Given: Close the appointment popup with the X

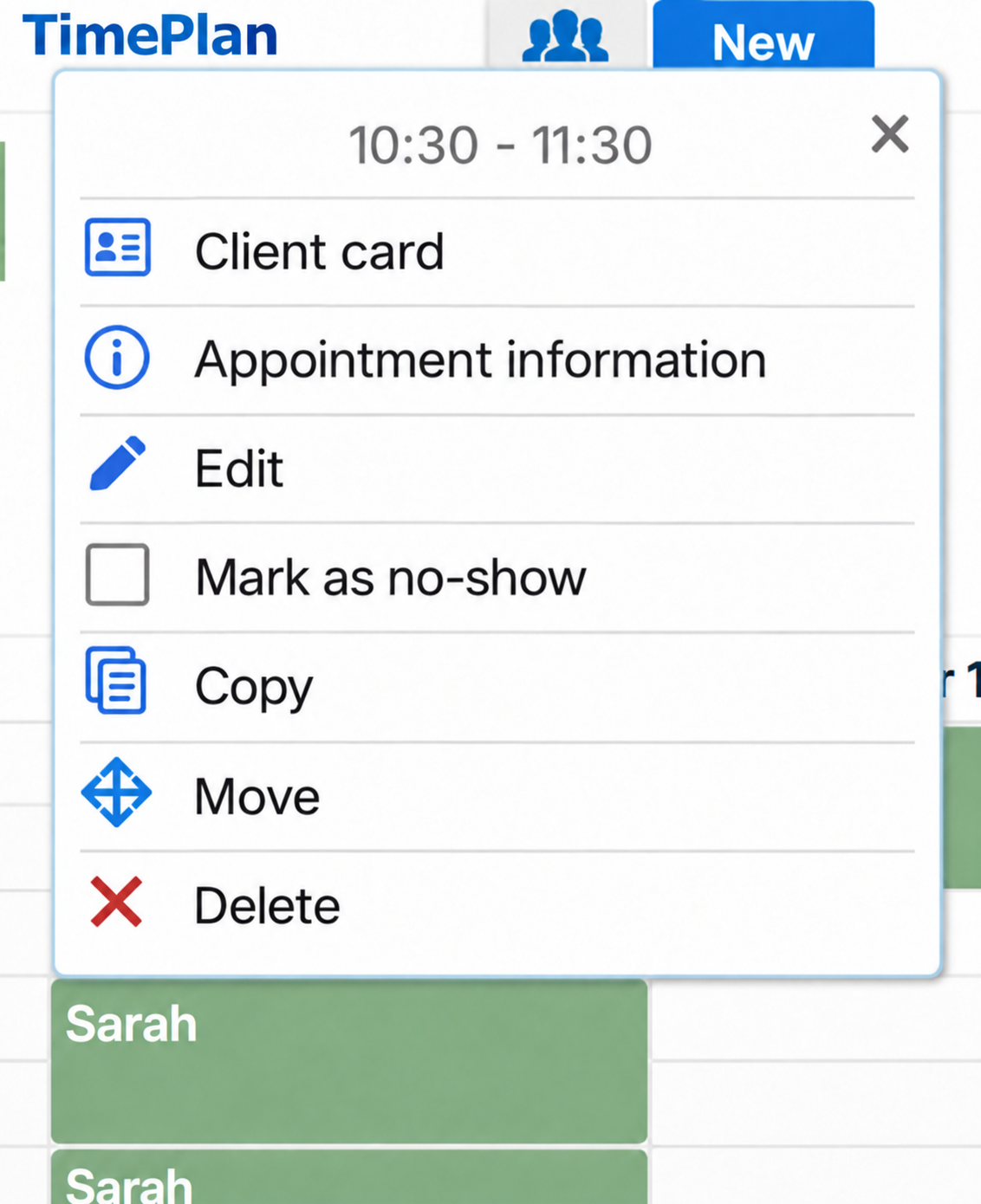Looking at the screenshot, I should click(890, 134).
